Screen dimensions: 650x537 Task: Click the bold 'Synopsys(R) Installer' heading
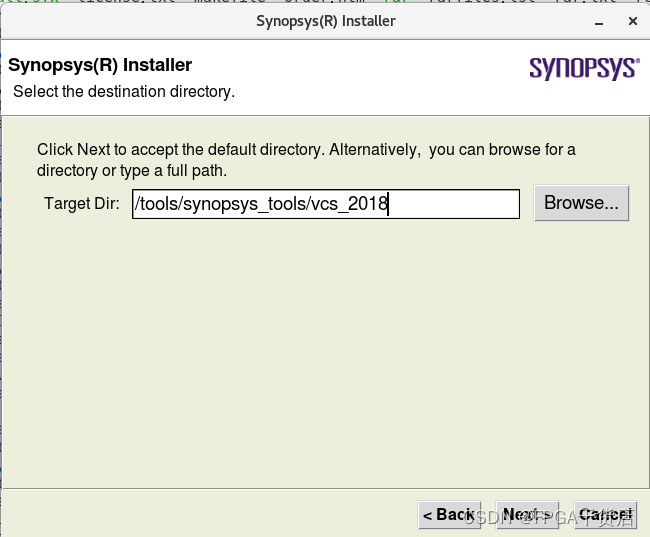coord(100,65)
